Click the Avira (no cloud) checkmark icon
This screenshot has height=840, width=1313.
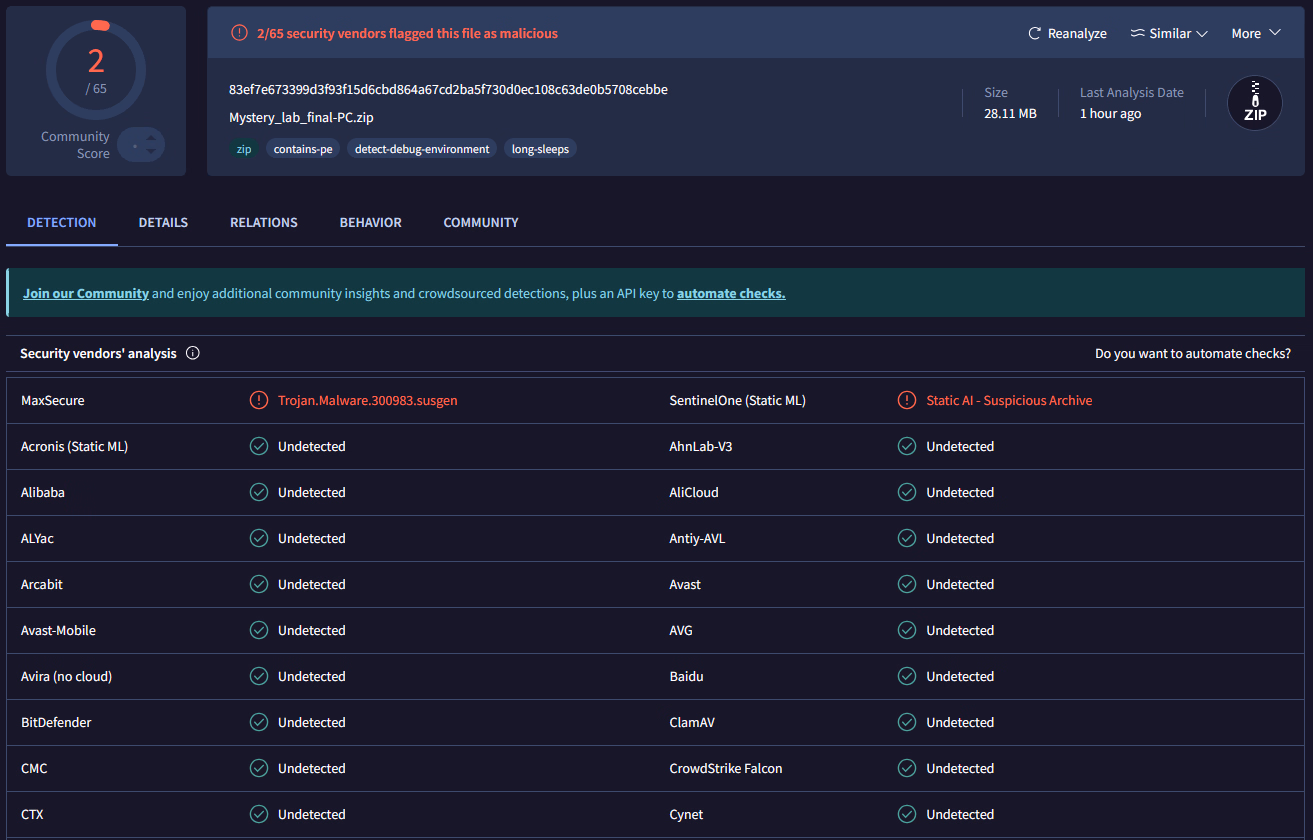259,676
